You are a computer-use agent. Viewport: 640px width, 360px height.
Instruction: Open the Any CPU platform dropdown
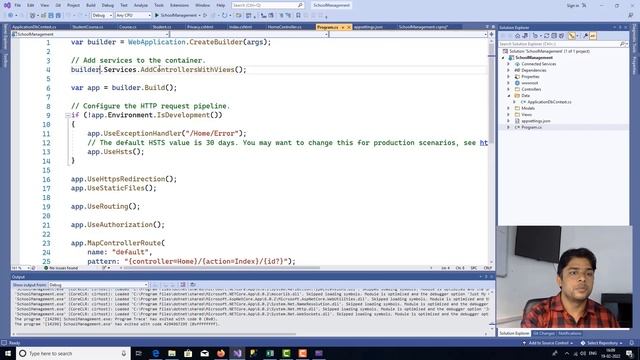[133, 15]
